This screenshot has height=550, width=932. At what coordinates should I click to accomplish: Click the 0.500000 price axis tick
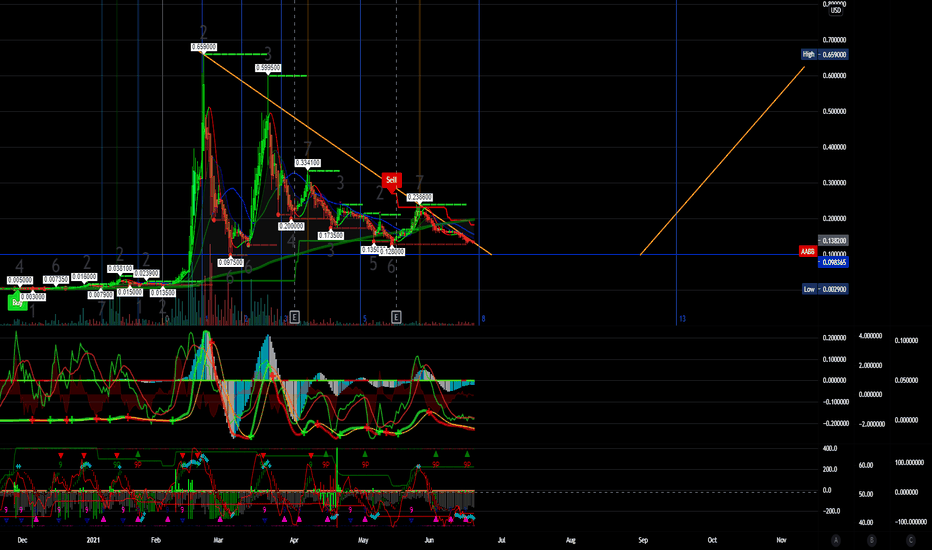pos(834,111)
